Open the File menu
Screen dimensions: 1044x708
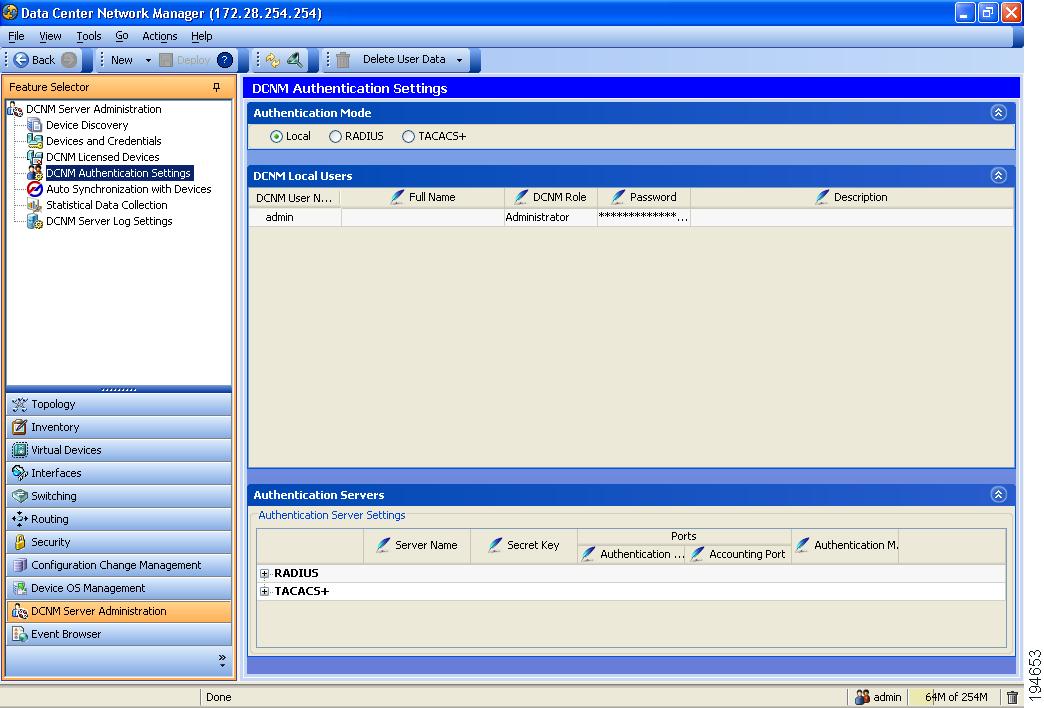[16, 36]
